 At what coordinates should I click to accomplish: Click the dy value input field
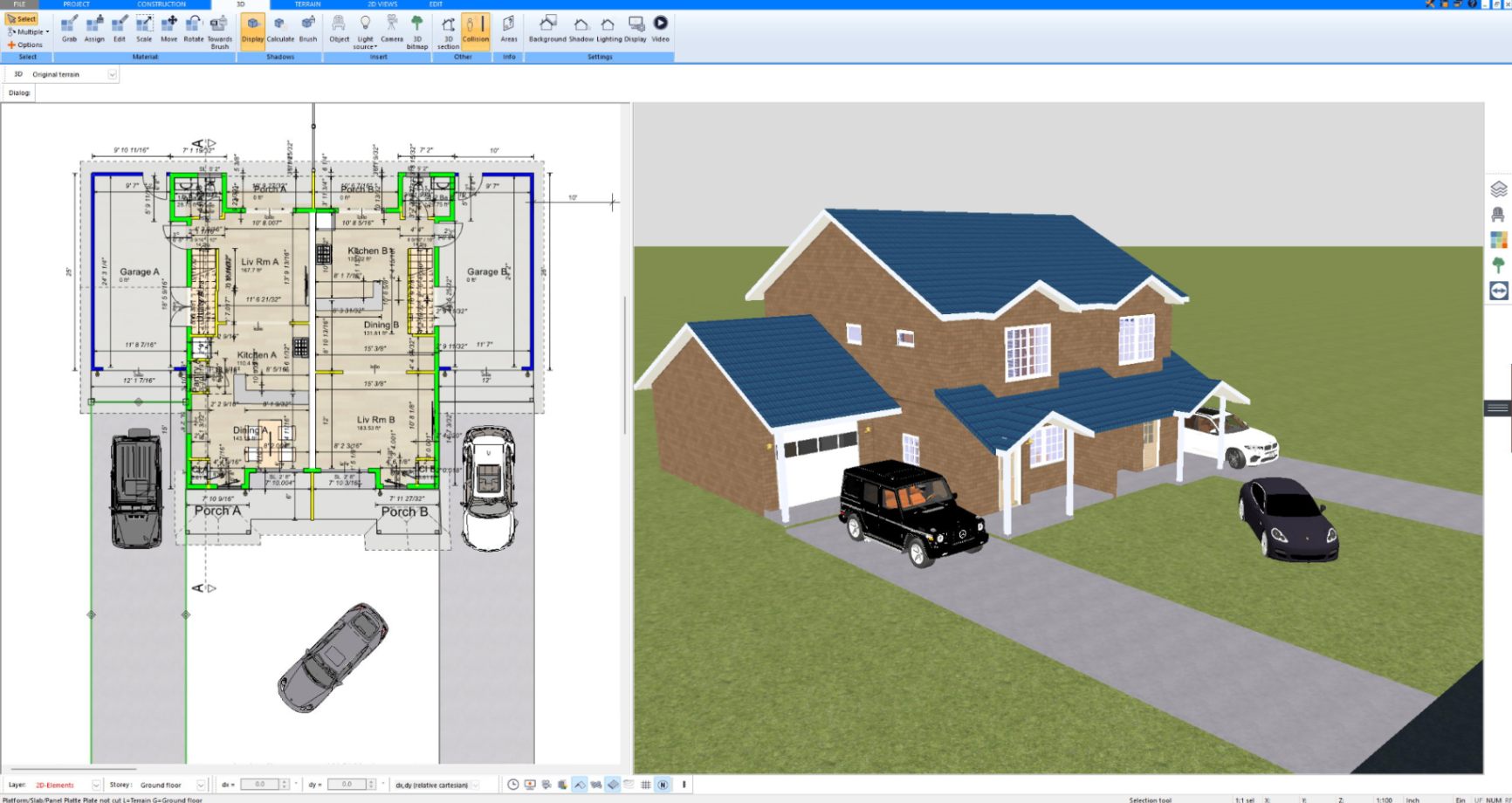(x=347, y=785)
